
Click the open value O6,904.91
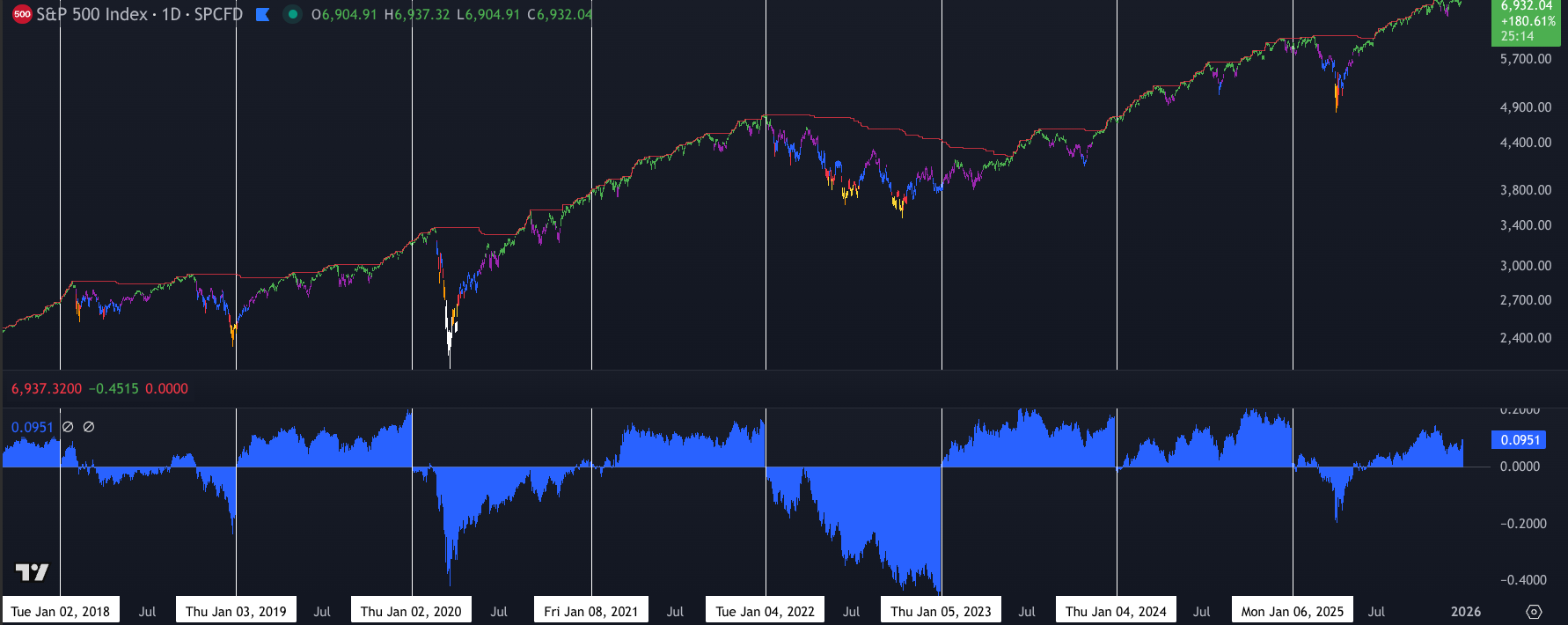click(344, 15)
